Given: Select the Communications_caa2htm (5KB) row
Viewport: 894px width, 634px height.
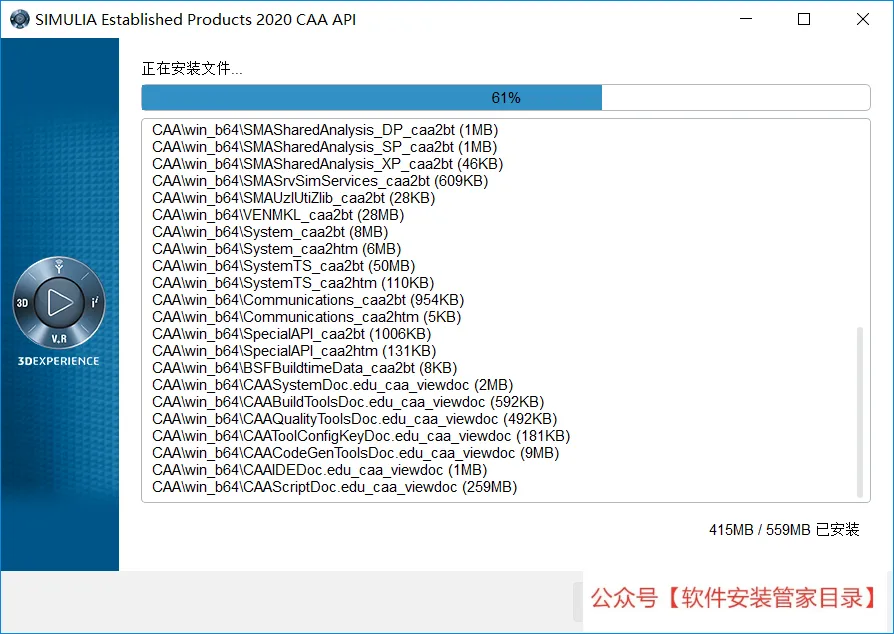Looking at the screenshot, I should click(307, 317).
